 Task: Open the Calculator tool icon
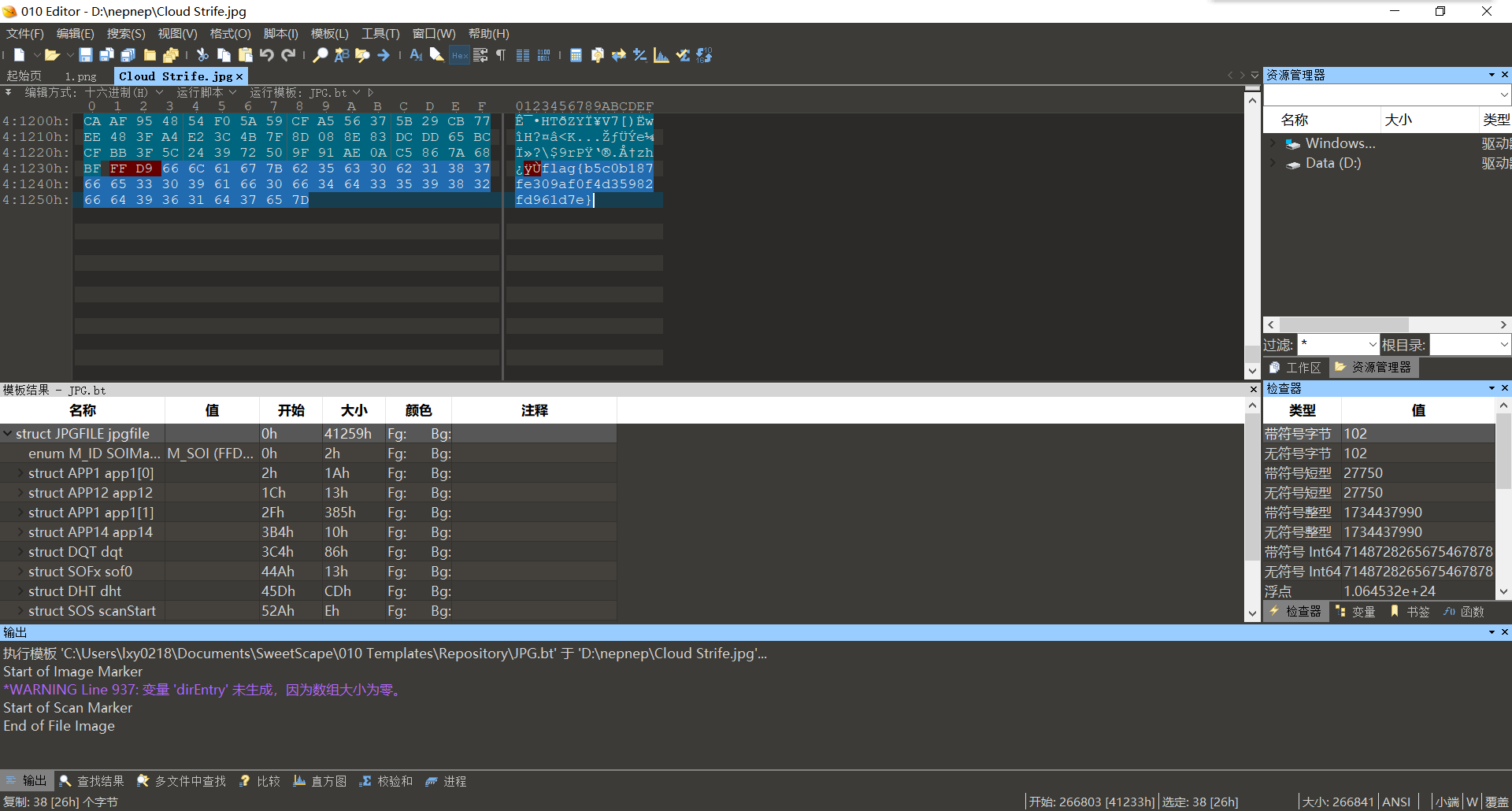pyautogui.click(x=576, y=55)
